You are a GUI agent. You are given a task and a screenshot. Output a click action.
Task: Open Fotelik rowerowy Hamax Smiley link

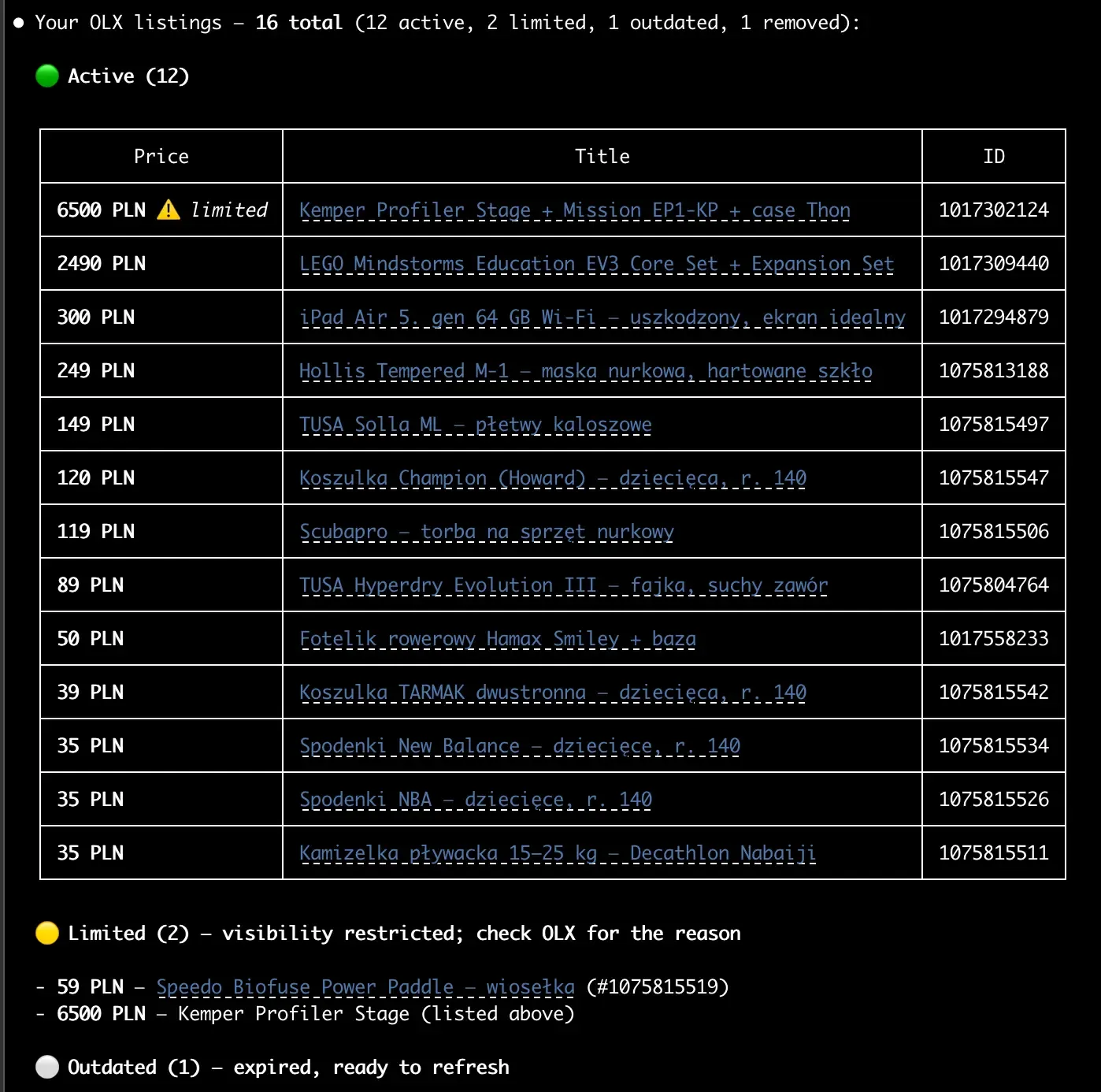click(x=498, y=639)
